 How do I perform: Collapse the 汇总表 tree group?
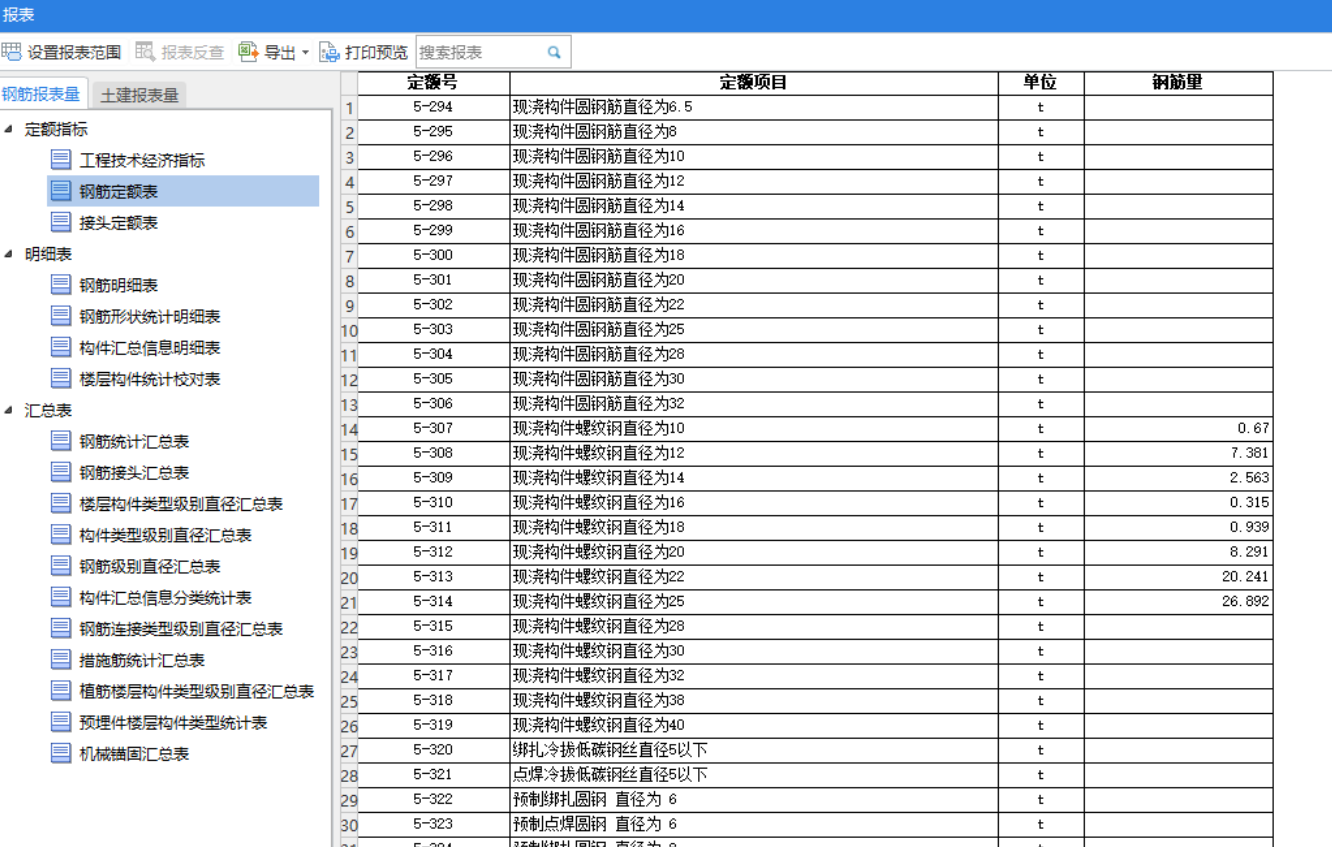[9, 409]
